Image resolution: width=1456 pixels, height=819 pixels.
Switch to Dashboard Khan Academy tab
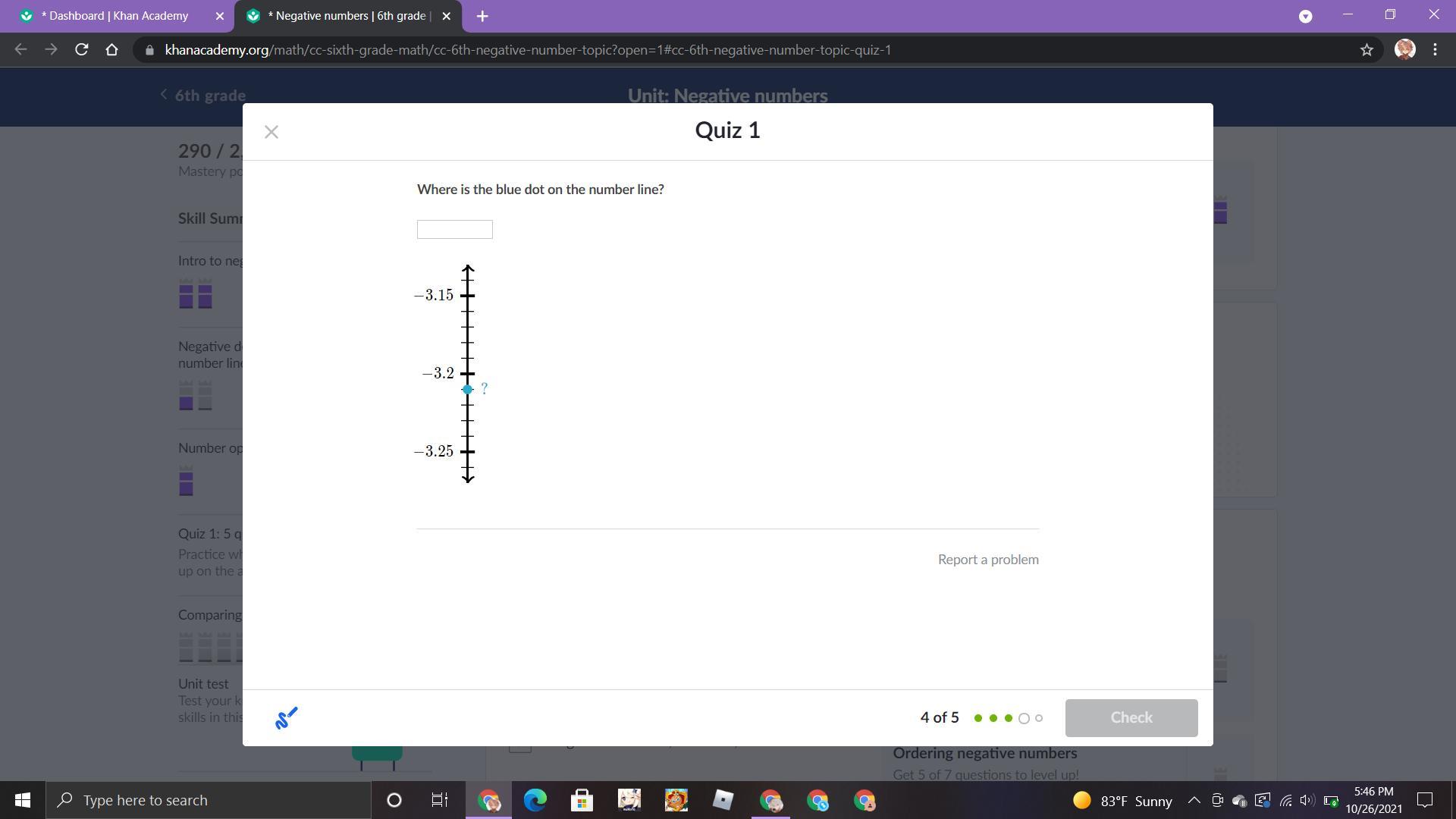point(114,16)
